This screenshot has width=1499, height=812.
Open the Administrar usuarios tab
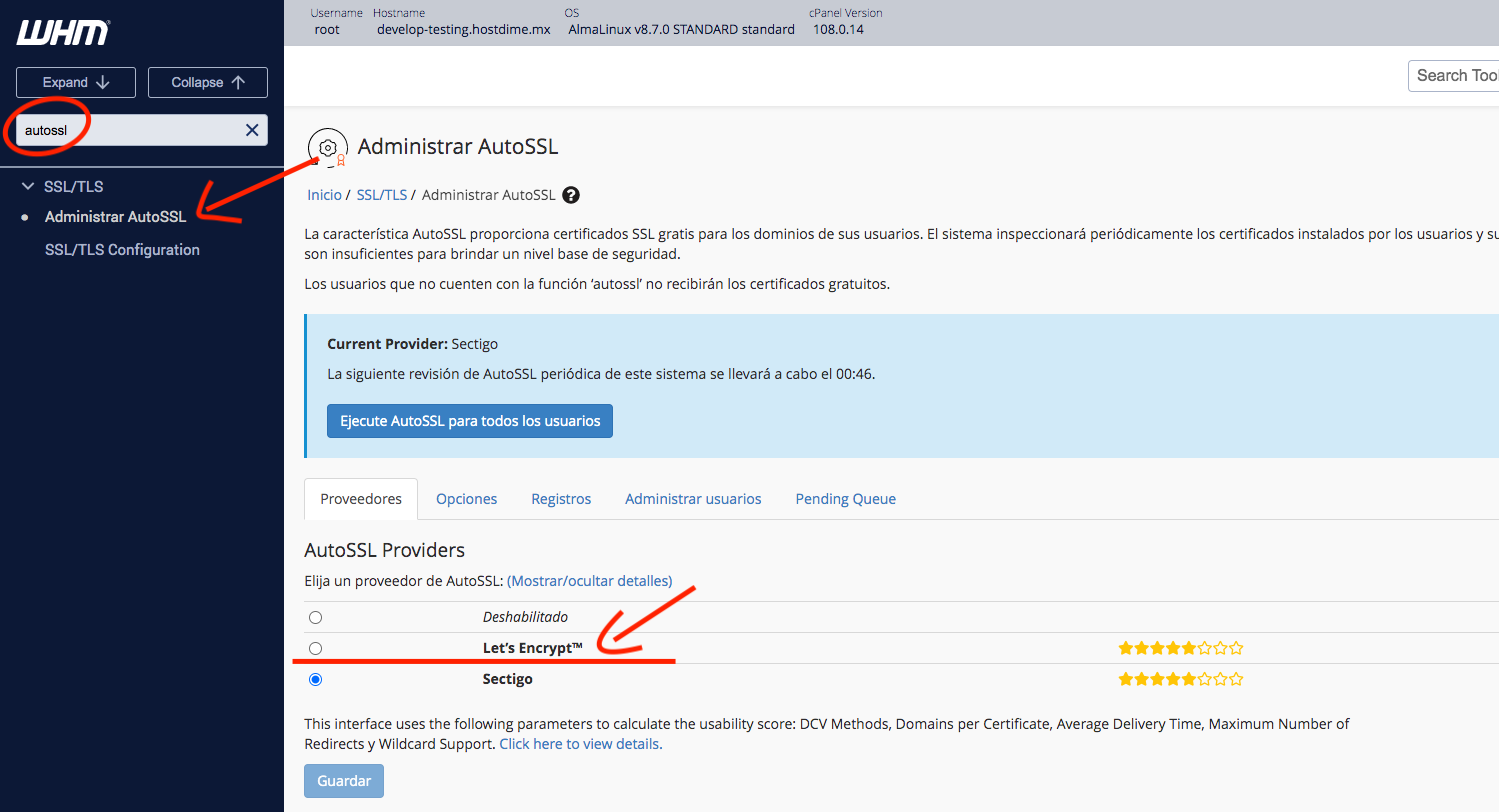[x=693, y=499]
